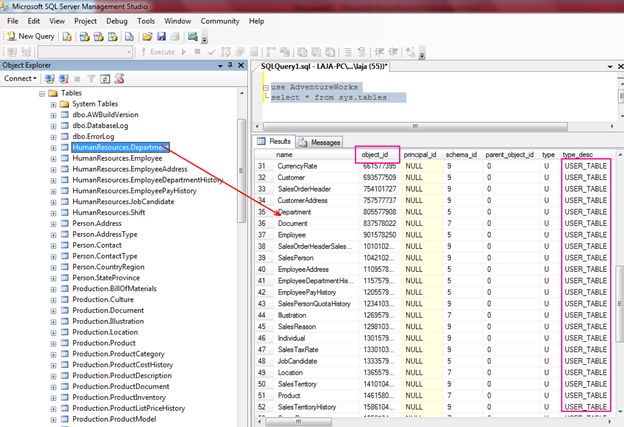Click the Filter funnel icon
The height and width of the screenshot is (427, 624).
(x=90, y=78)
